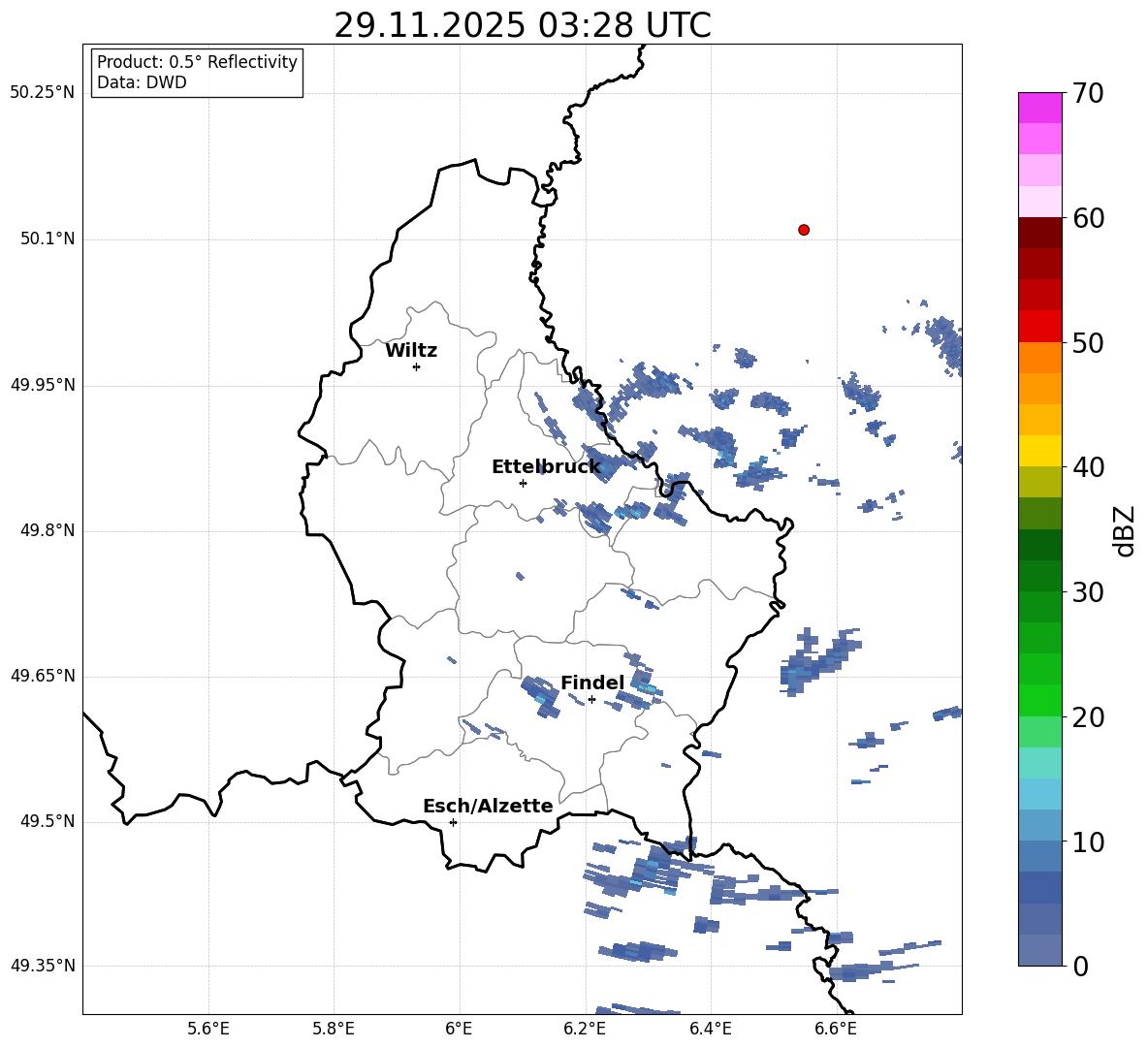Click the 5.8°E longitude label
Screen dimensions: 1148x1048
coord(334,1029)
